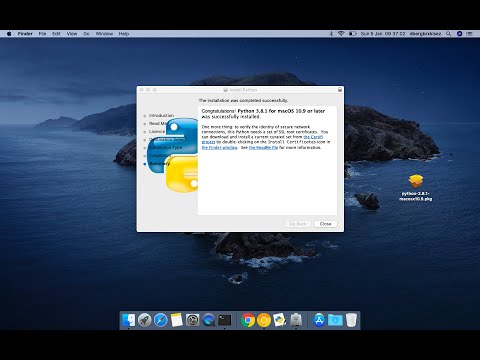Open the Trash in the Dock

pyautogui.click(x=351, y=320)
